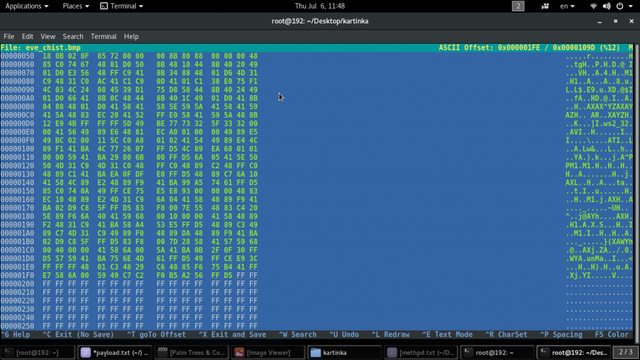Click the screen recorder camera icon
Viewport: 640px width, 360px height.
545,6
